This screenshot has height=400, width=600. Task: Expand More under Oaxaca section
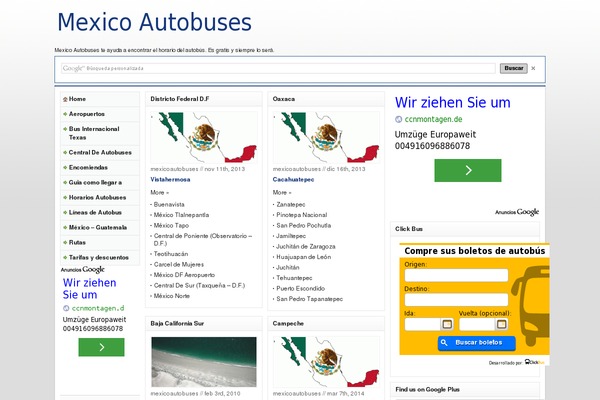281,191
